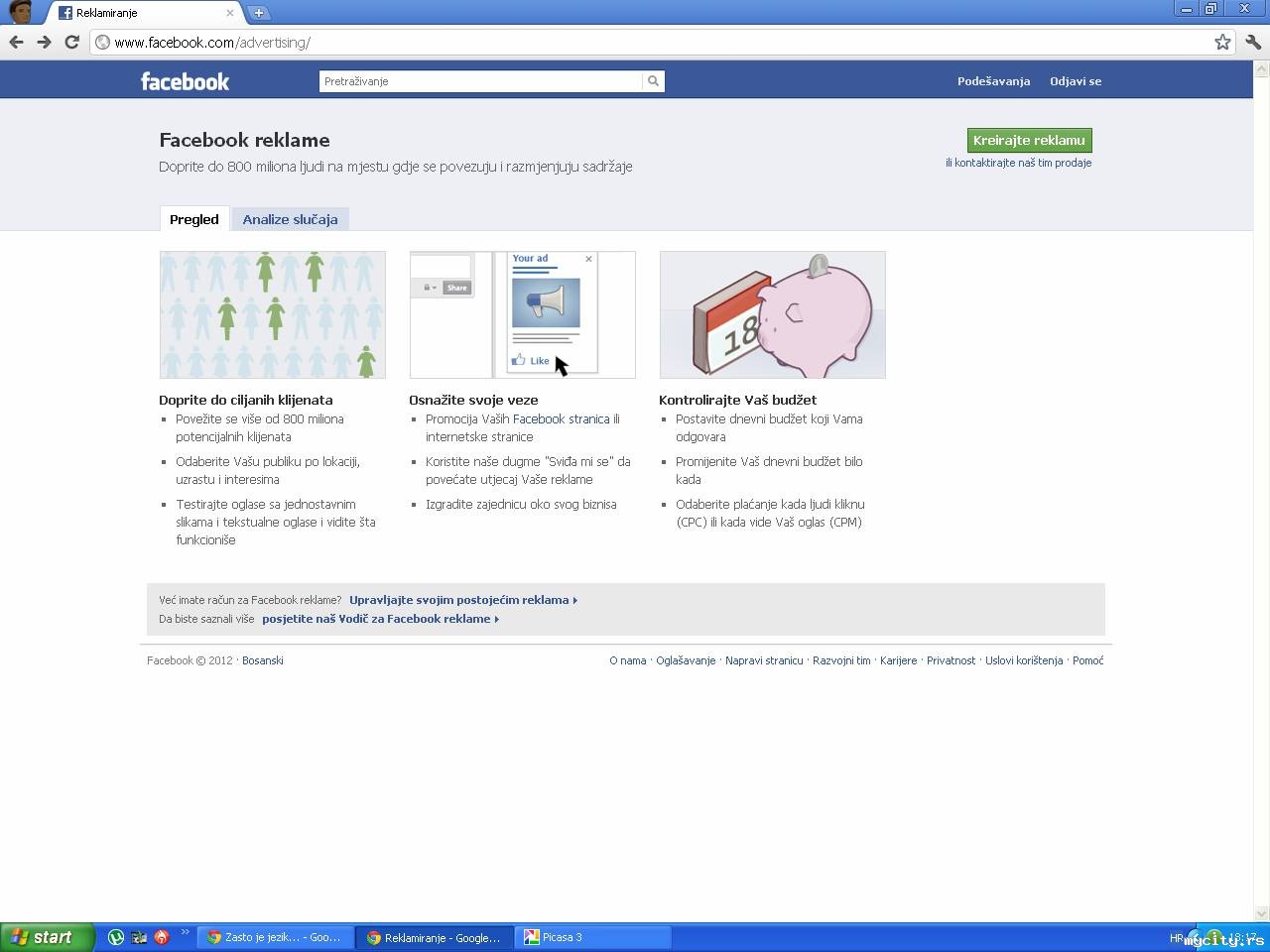The image size is (1270, 952).
Task: Click the people targeting illustration
Action: click(273, 314)
